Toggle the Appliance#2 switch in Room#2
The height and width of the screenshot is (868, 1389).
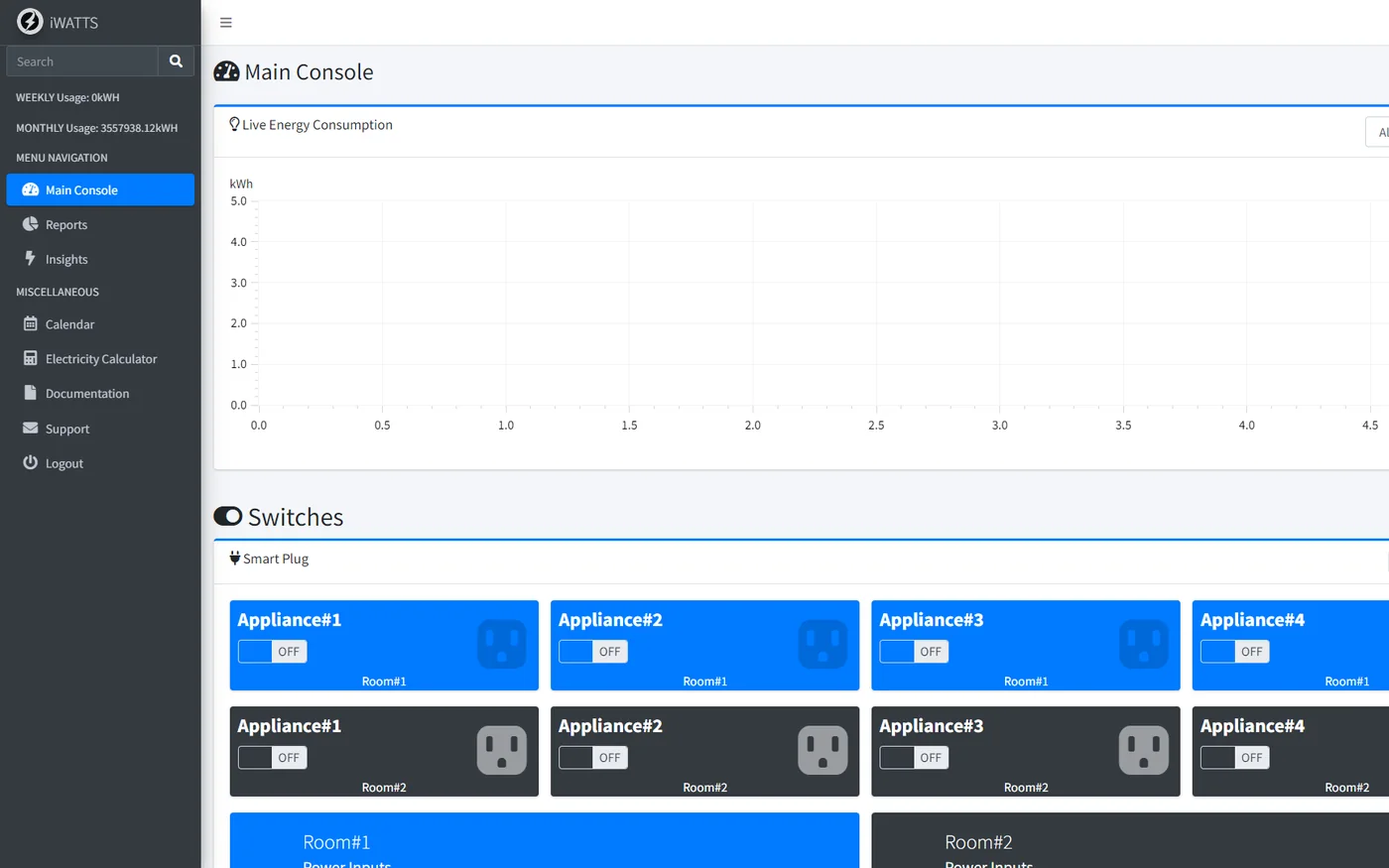click(593, 758)
